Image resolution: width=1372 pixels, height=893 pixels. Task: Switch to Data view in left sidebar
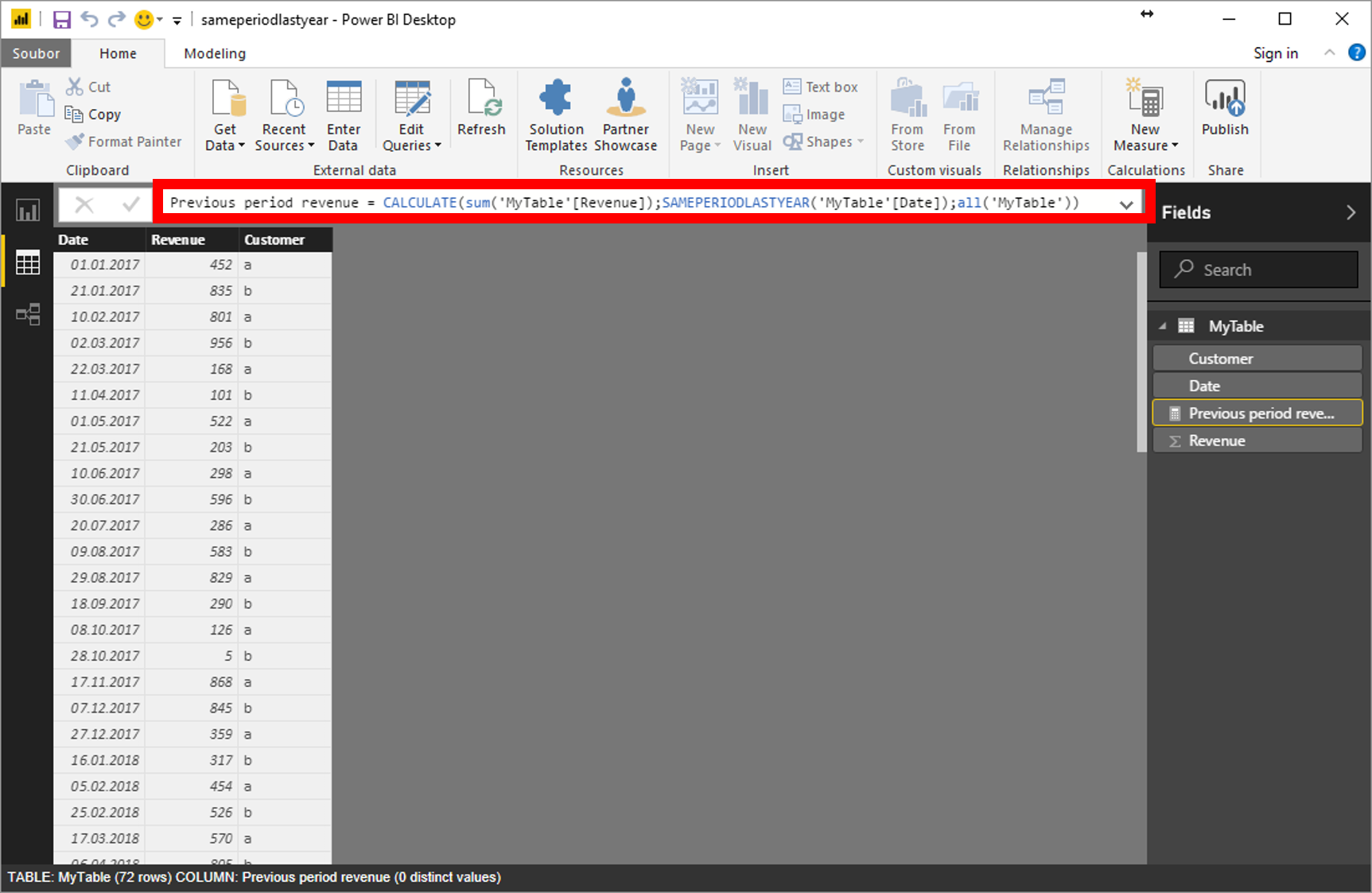tap(28, 262)
